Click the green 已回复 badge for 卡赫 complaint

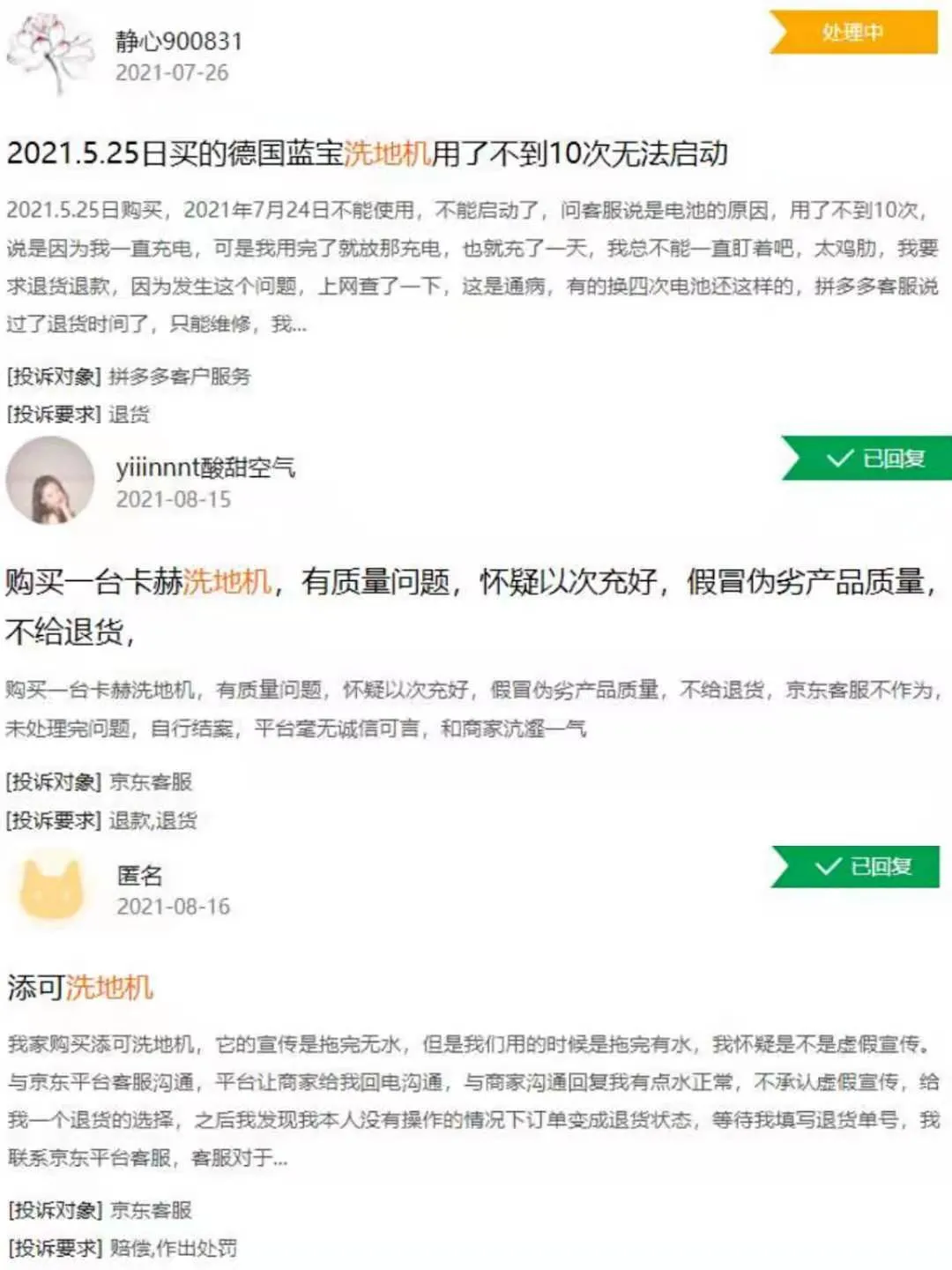click(x=866, y=458)
